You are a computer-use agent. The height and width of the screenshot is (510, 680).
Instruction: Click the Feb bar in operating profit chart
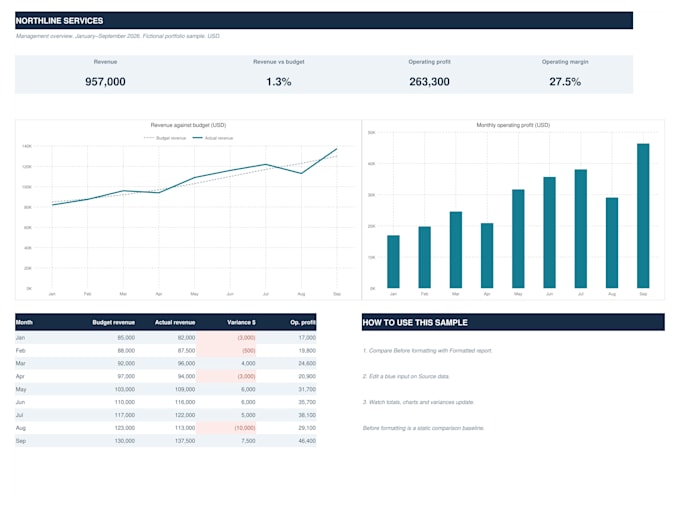point(425,257)
